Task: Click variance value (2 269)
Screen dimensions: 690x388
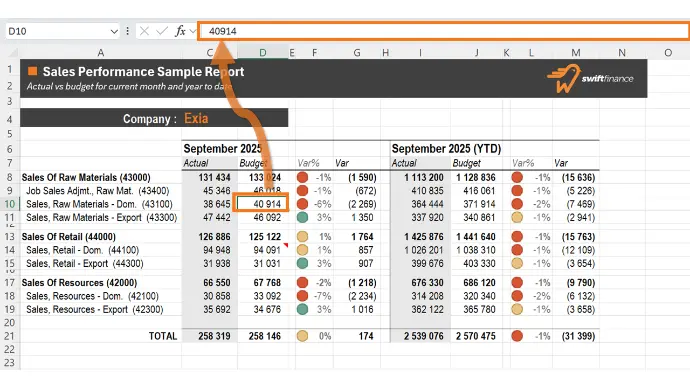Action: click(x=362, y=204)
